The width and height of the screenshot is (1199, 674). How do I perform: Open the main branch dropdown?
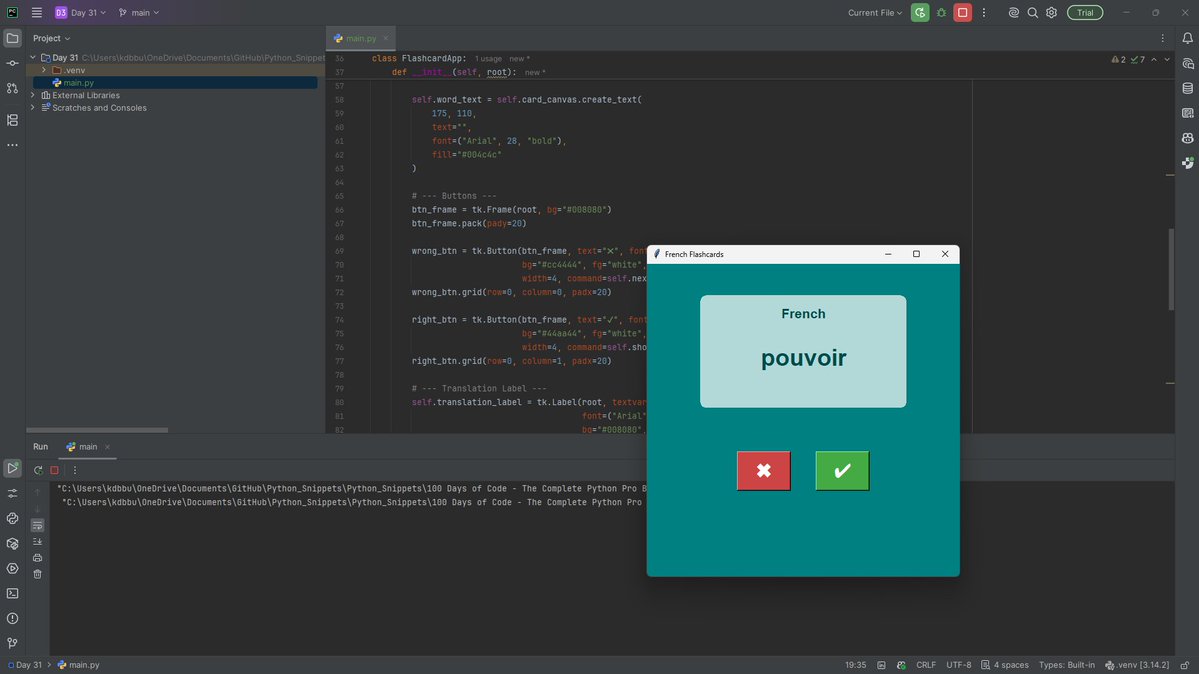pyautogui.click(x=139, y=12)
